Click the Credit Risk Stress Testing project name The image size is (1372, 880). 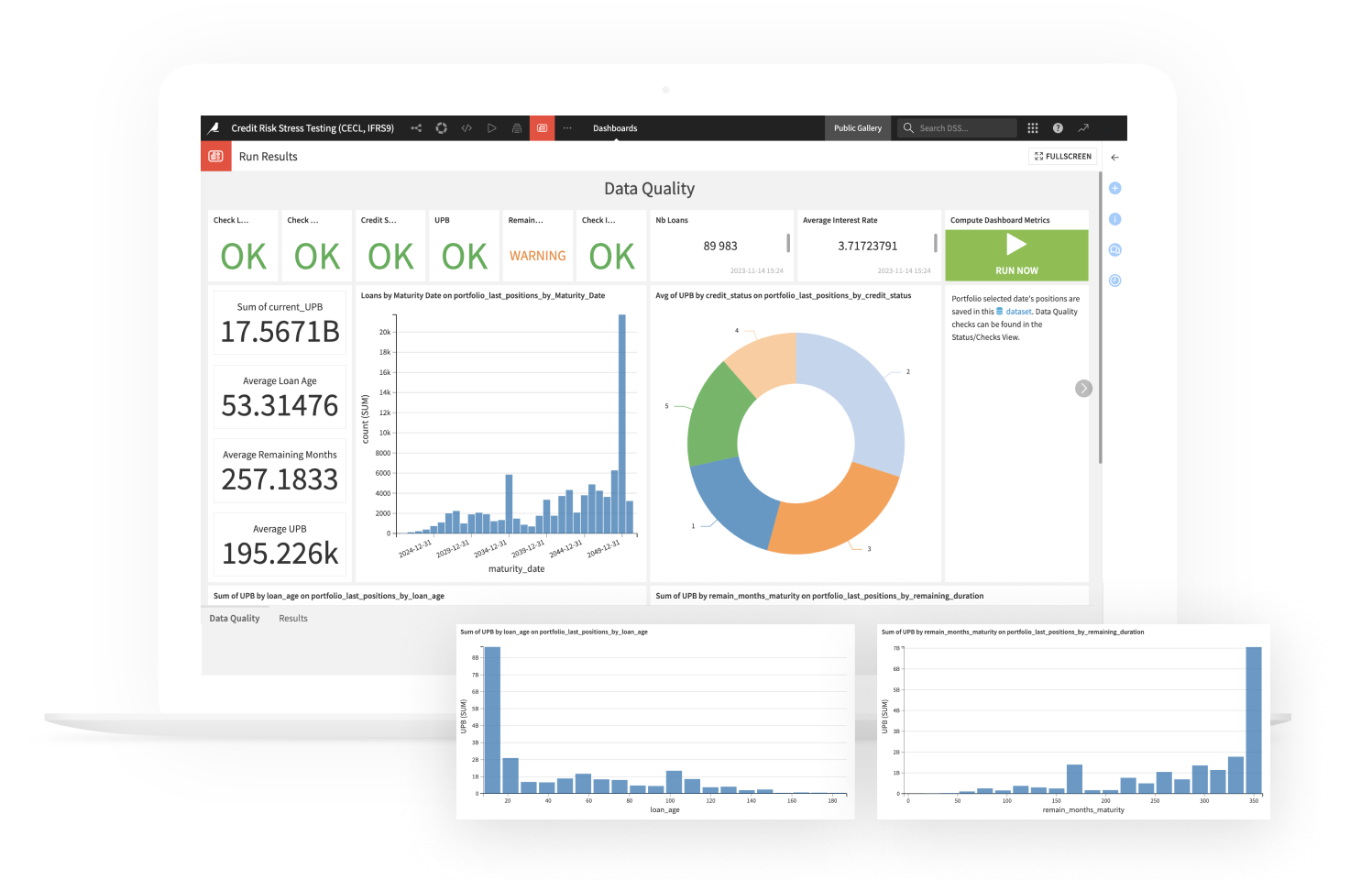[x=313, y=128]
